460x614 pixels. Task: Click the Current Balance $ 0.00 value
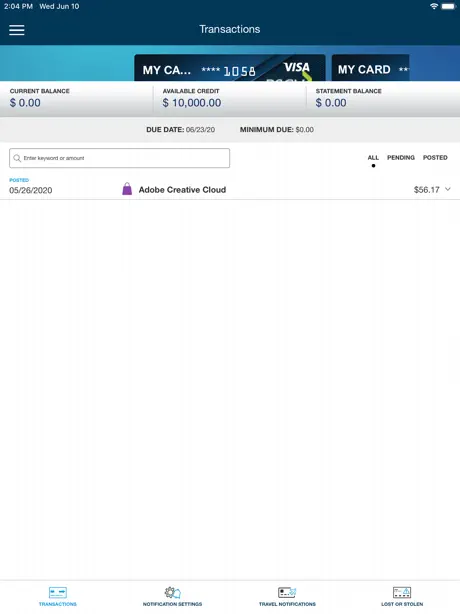[25, 103]
